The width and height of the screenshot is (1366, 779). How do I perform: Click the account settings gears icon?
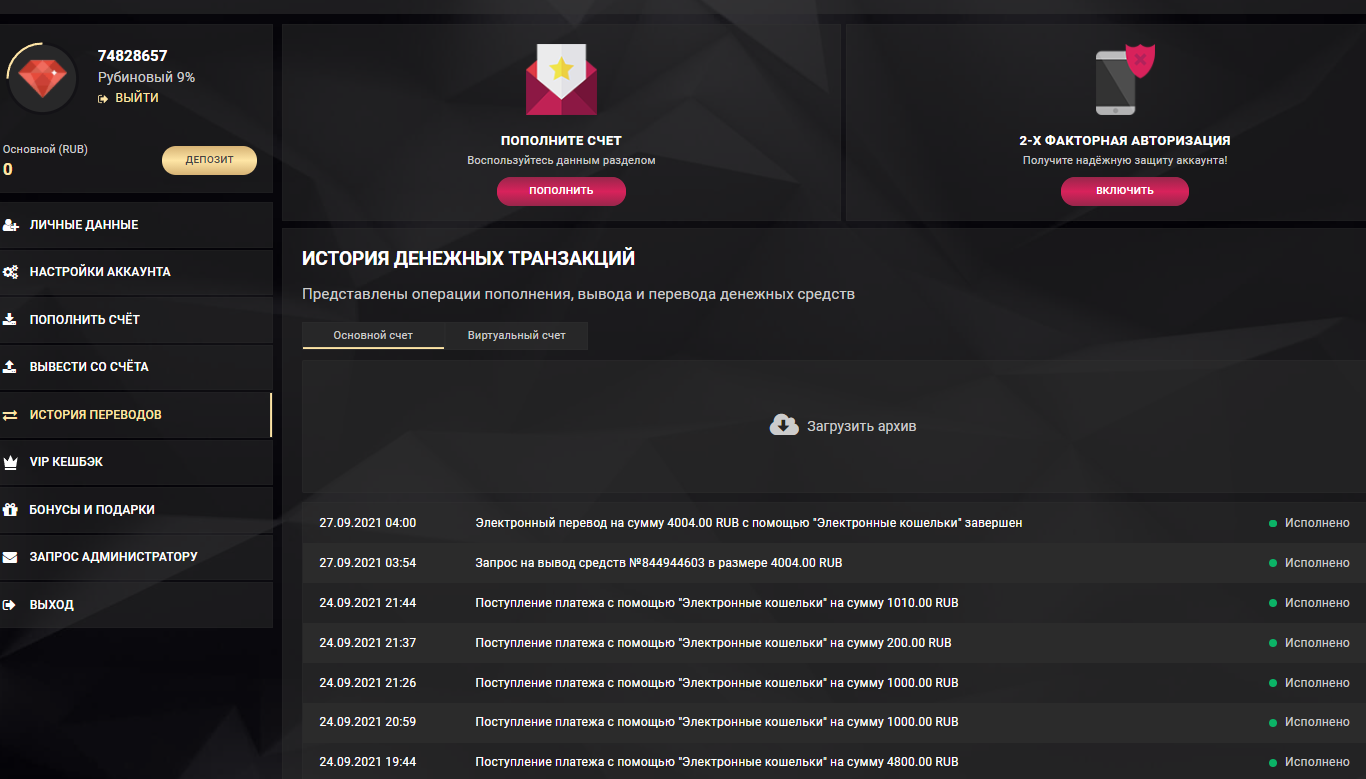pyautogui.click(x=11, y=272)
